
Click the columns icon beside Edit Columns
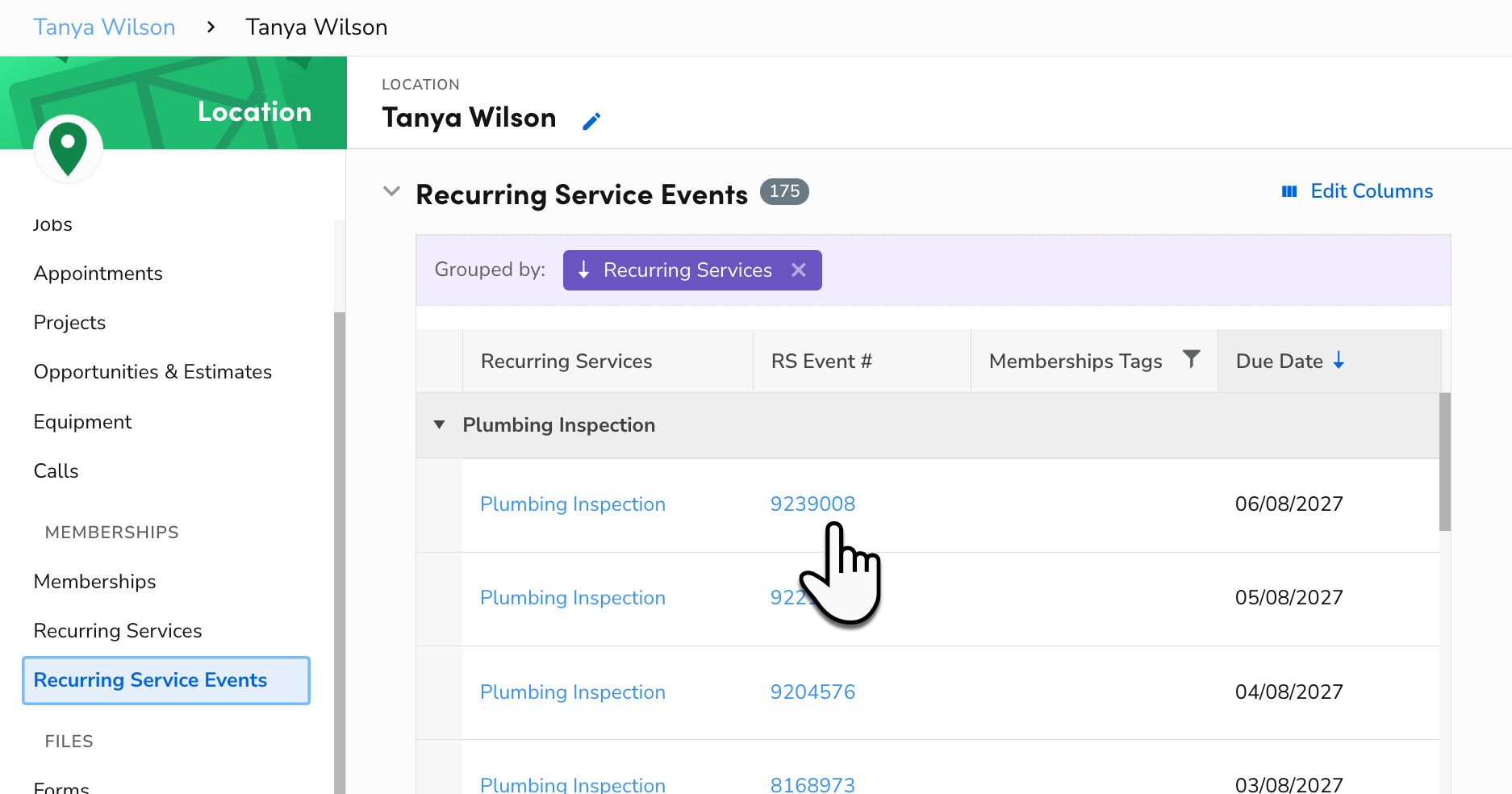(1289, 190)
